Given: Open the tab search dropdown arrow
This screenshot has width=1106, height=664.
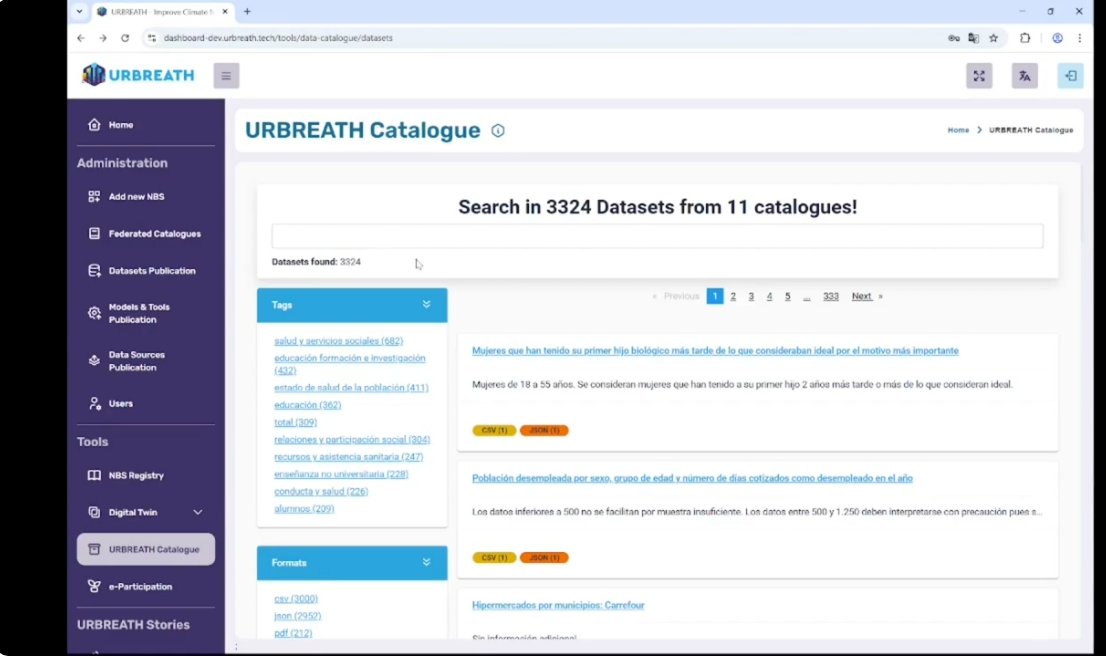Looking at the screenshot, I should point(79,11).
